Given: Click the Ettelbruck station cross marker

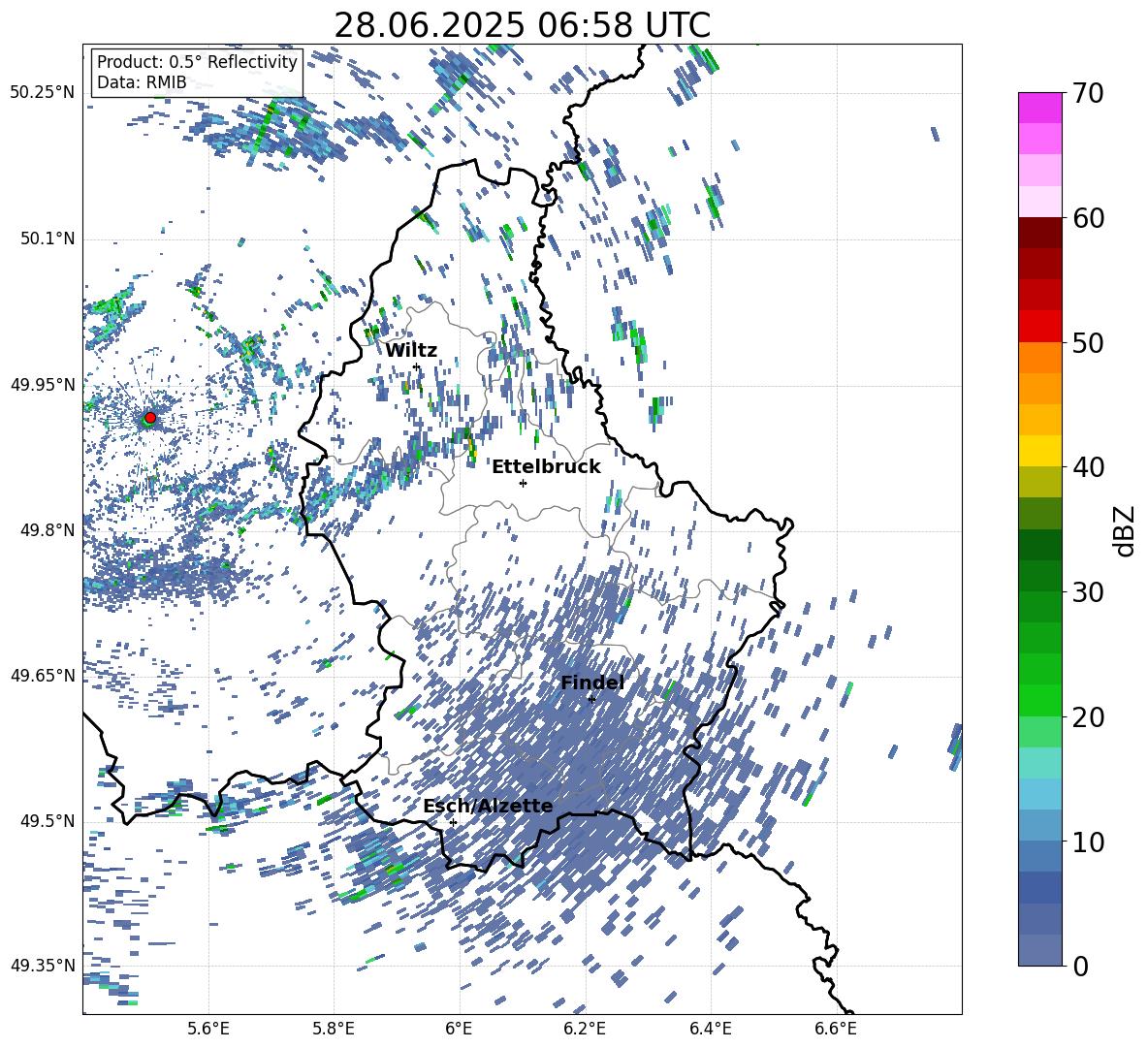Looking at the screenshot, I should [523, 483].
